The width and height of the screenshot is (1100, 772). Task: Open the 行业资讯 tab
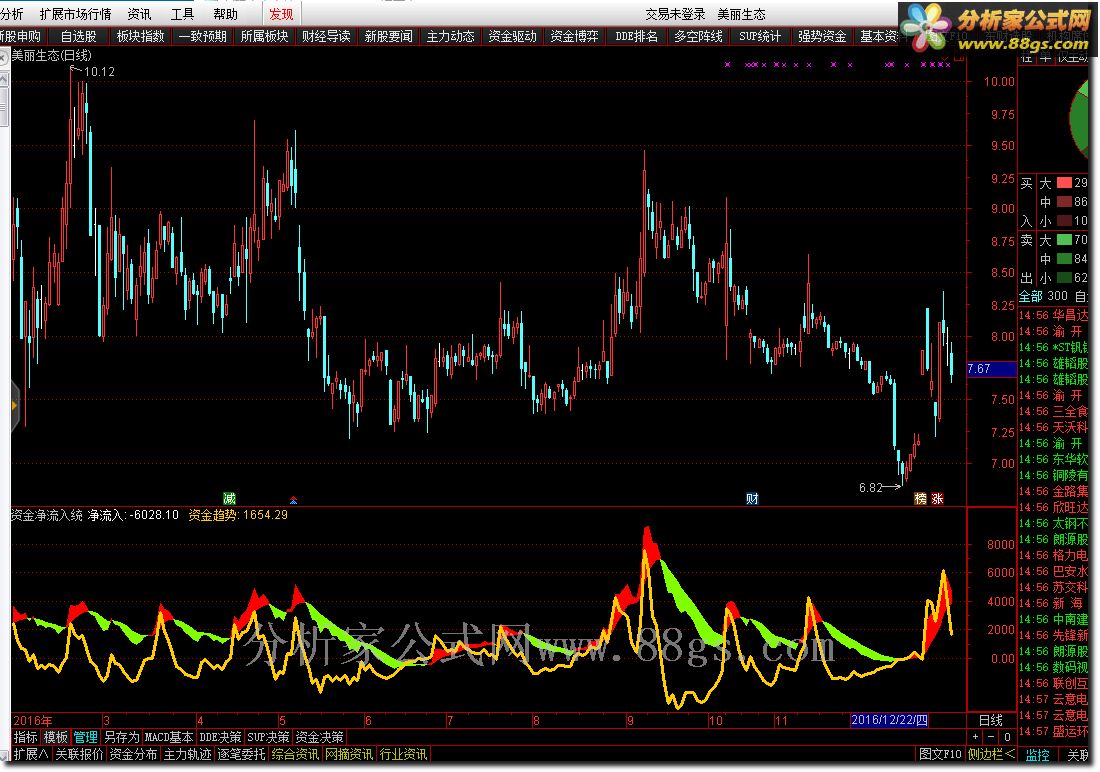tap(403, 754)
